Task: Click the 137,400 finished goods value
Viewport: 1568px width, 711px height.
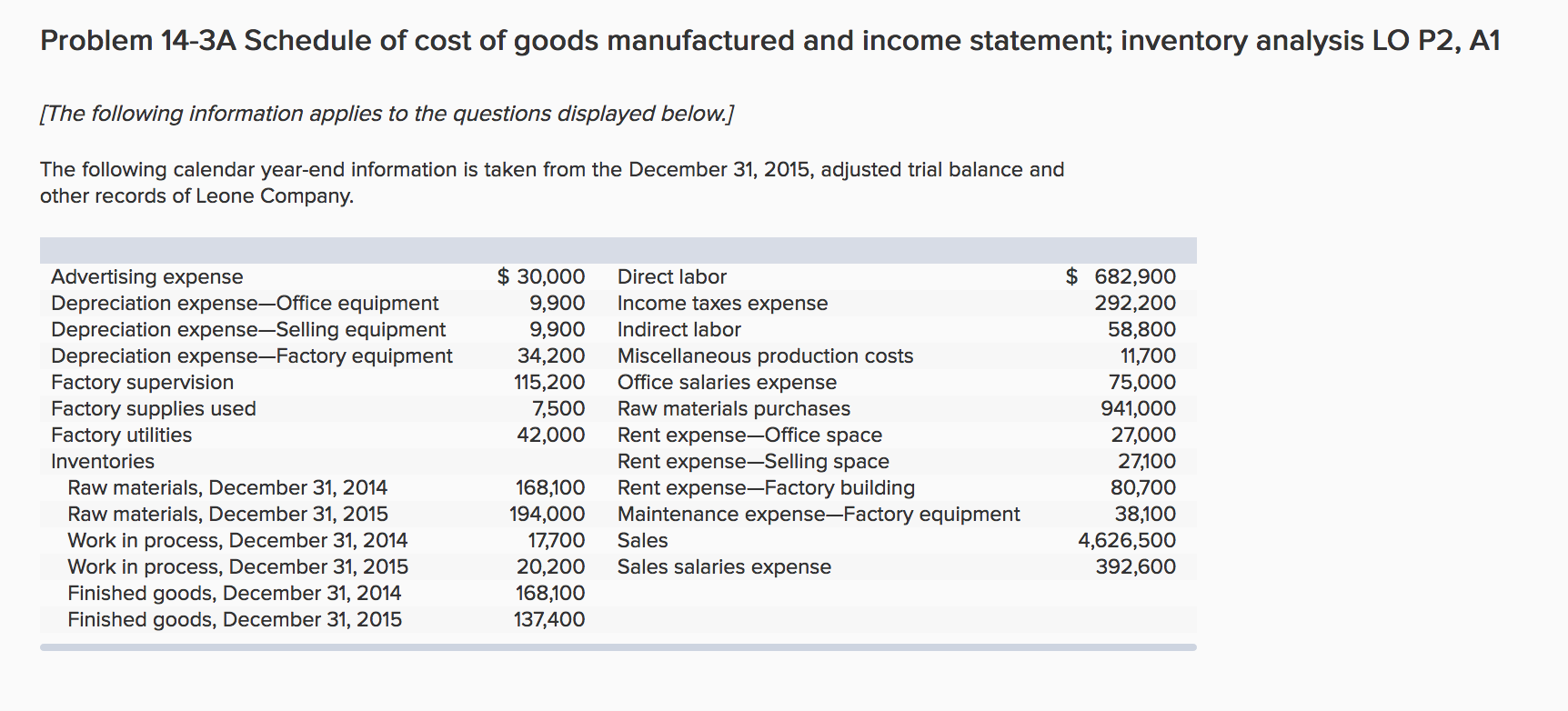Action: coord(549,619)
